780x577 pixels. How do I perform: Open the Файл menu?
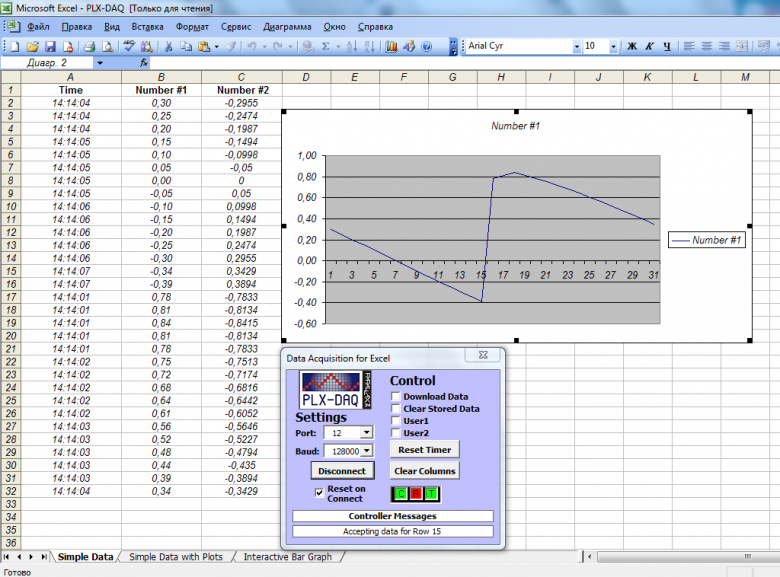point(38,27)
